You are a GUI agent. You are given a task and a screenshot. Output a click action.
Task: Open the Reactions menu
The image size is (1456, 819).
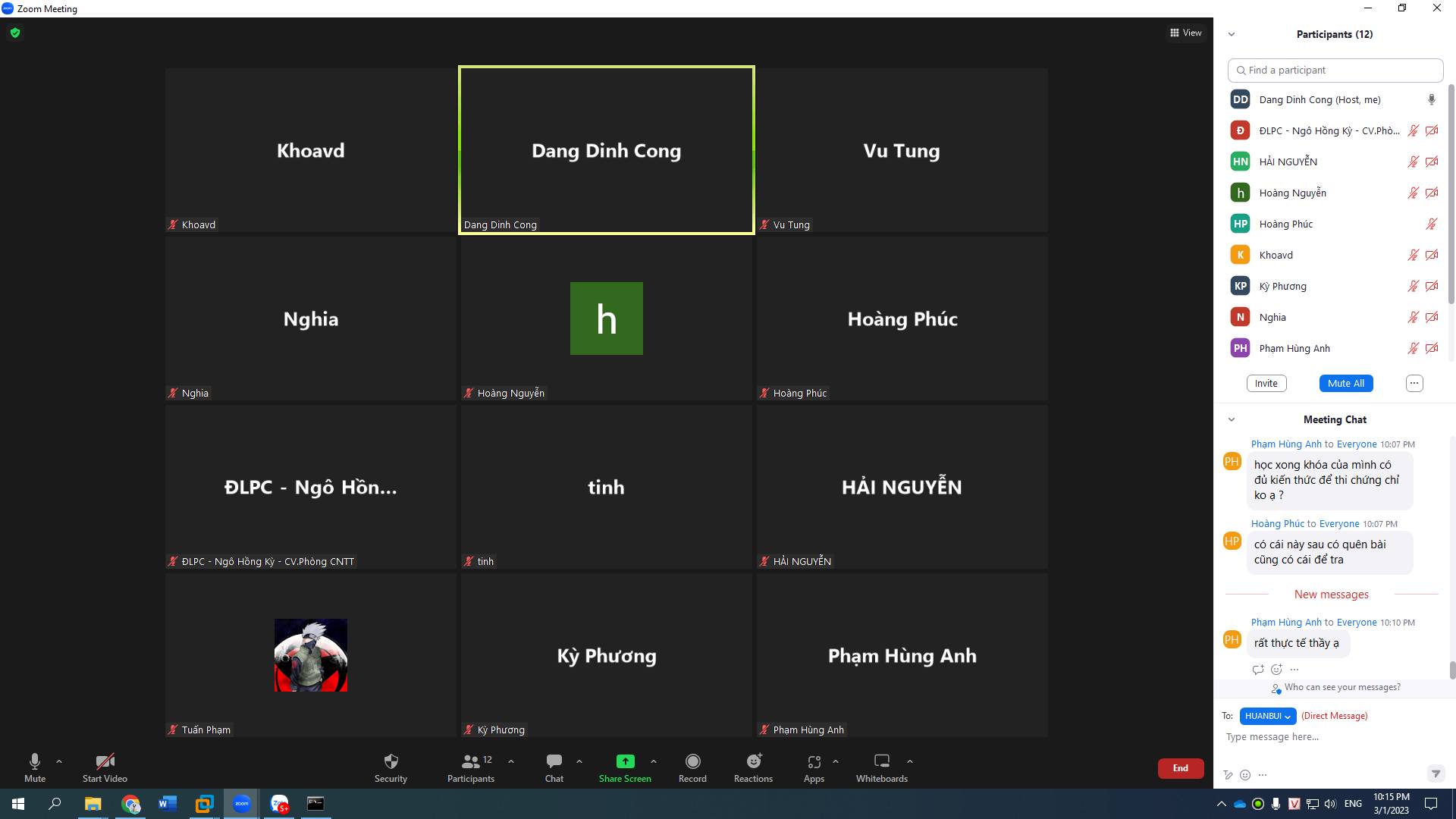tap(753, 767)
